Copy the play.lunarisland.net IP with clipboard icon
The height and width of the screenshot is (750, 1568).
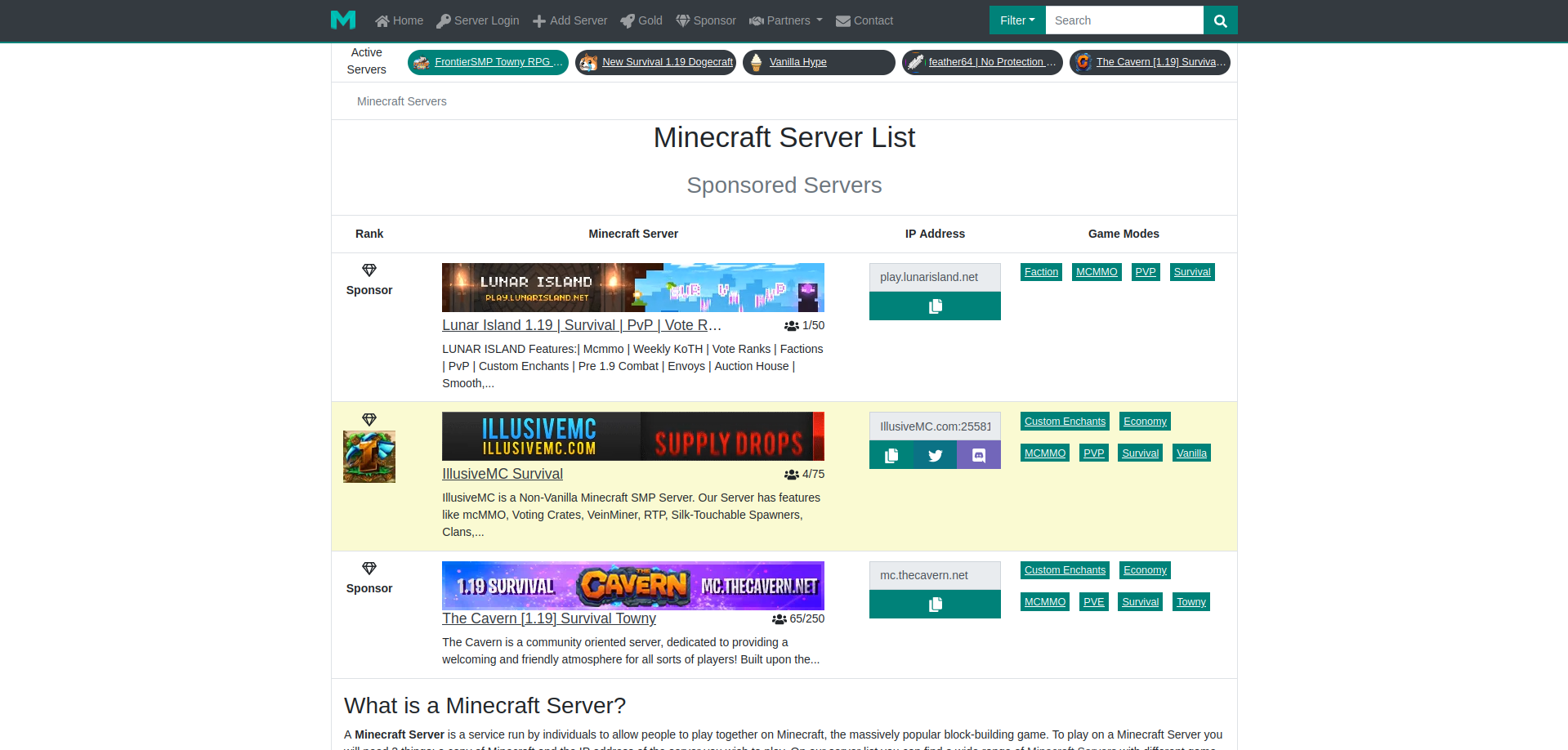[x=934, y=306]
